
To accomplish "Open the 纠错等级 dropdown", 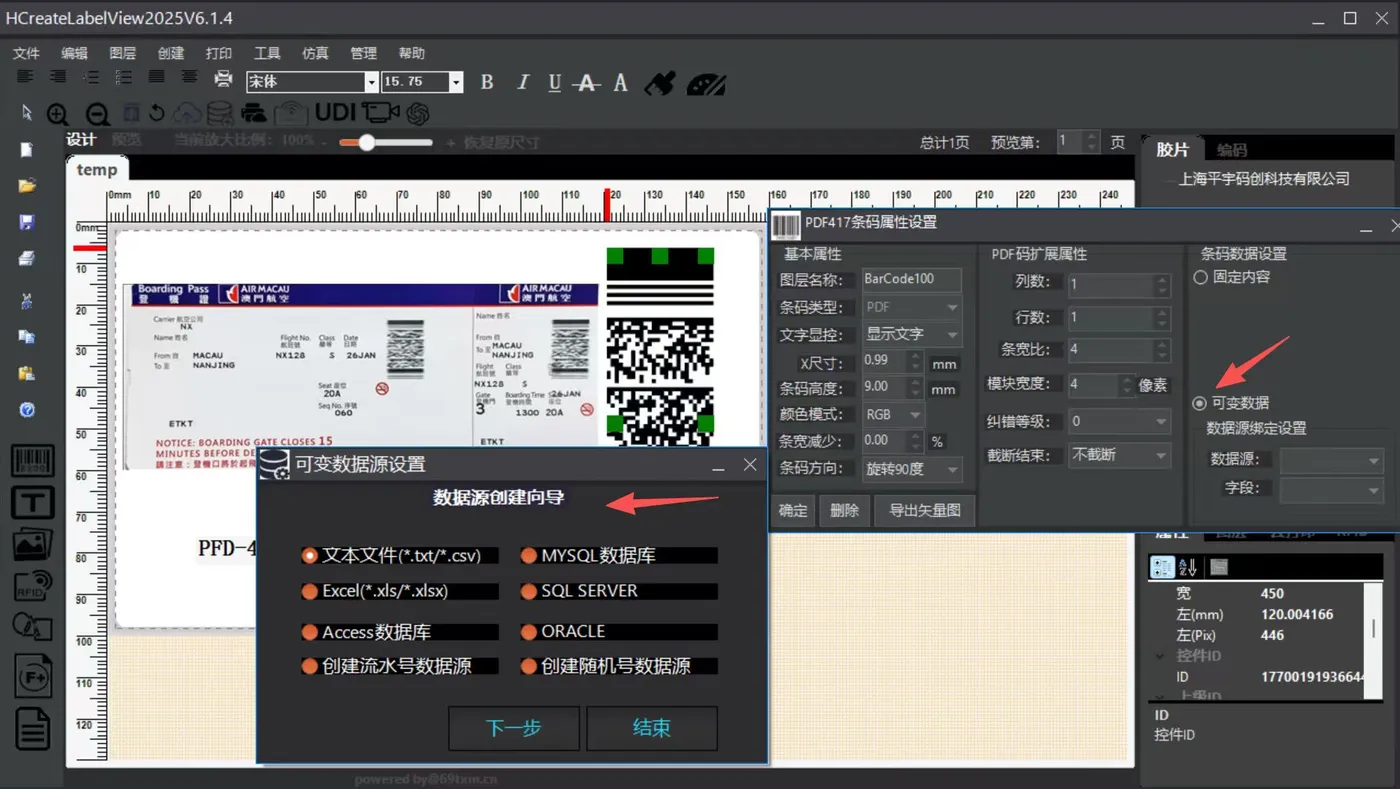I will [x=1119, y=421].
